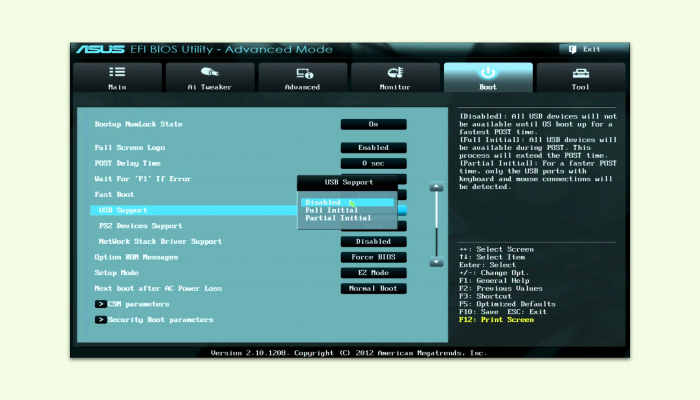Viewport: 700px width, 400px height.
Task: Click the arrow icon beside CSM parameters
Action: tap(100, 304)
